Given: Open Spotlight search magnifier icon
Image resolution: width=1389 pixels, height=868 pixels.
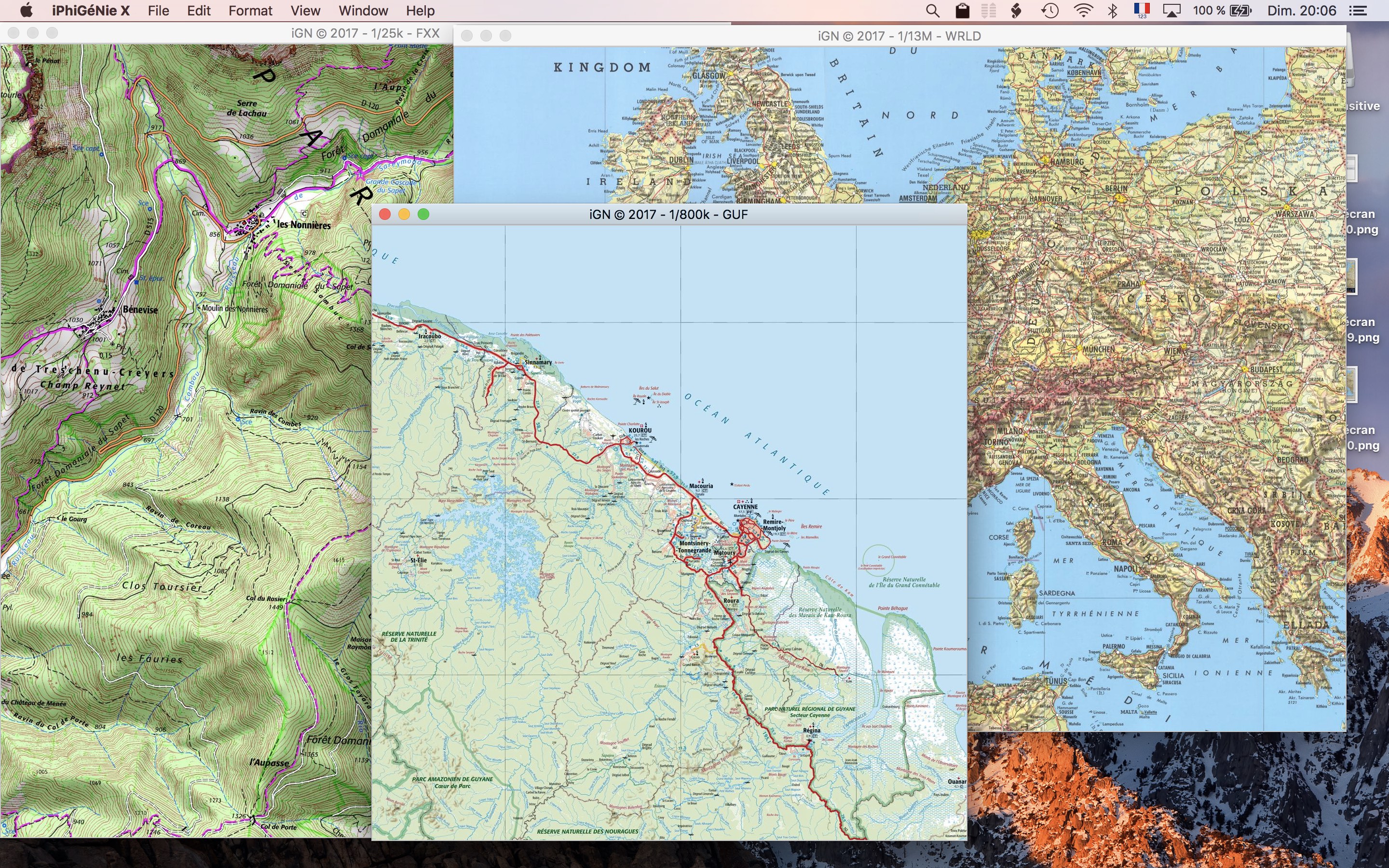Looking at the screenshot, I should [933, 10].
